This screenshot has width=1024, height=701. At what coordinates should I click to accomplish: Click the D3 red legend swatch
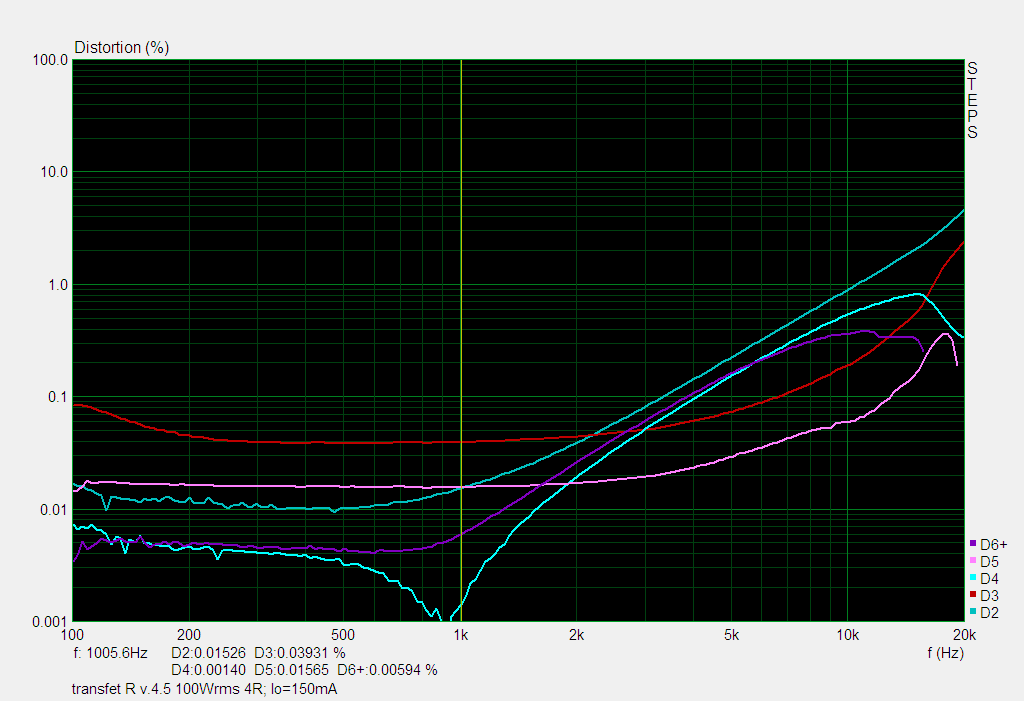(x=973, y=595)
